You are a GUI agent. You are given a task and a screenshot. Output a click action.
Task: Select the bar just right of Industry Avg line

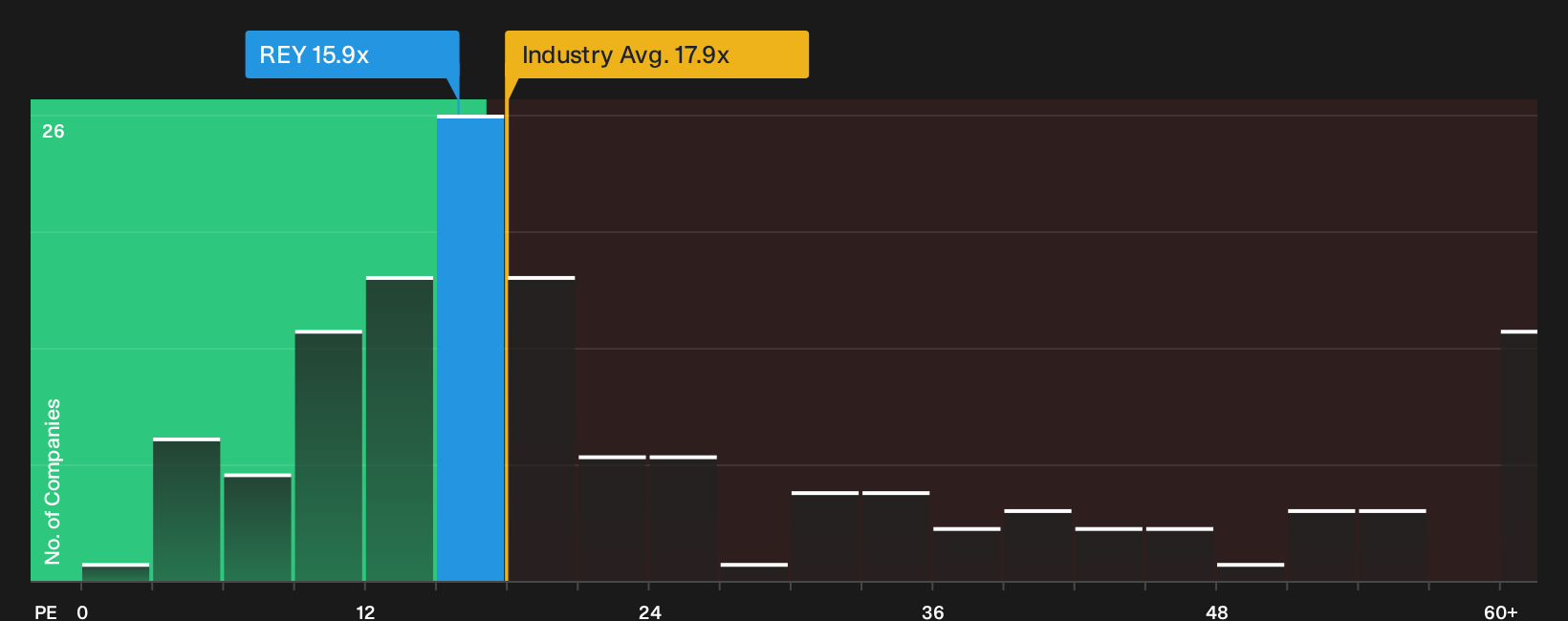pyautogui.click(x=541, y=429)
